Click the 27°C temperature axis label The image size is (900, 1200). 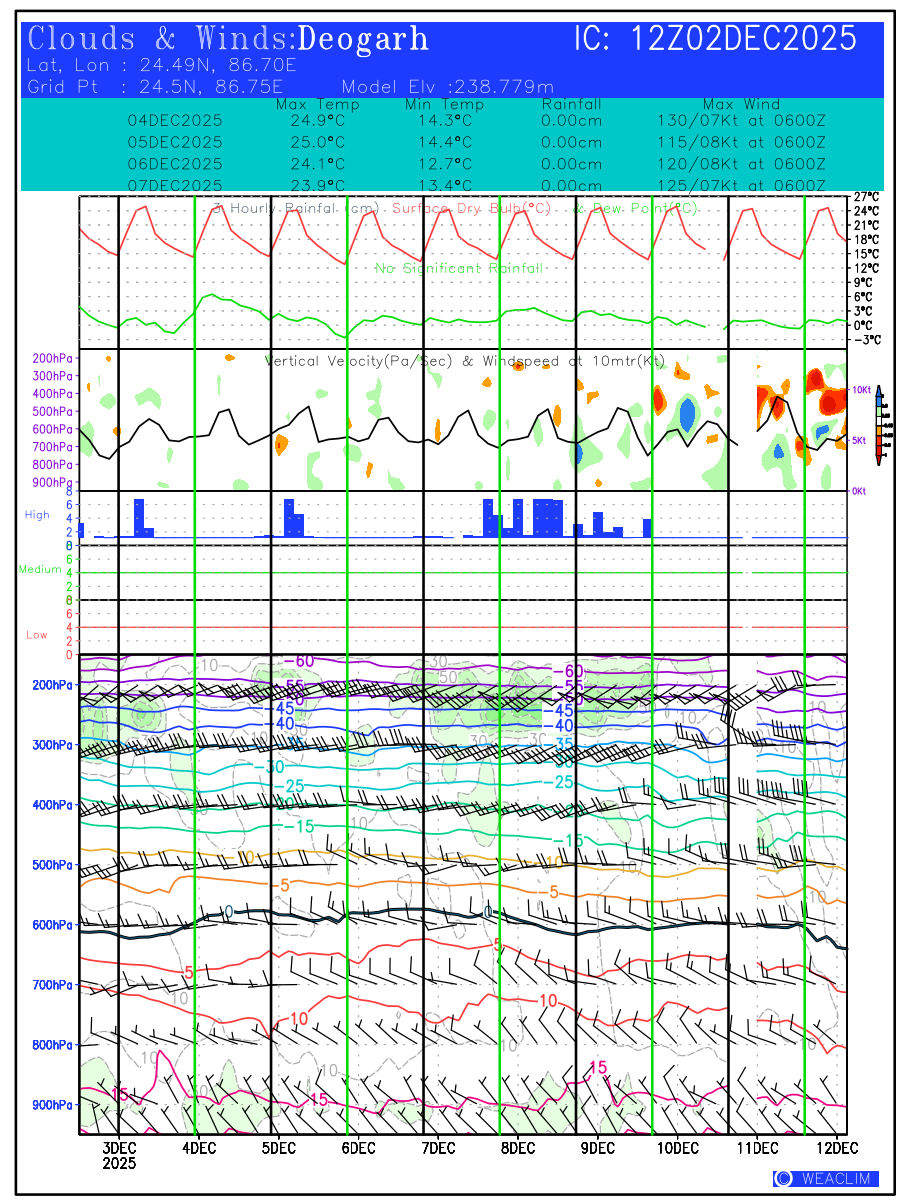click(867, 197)
